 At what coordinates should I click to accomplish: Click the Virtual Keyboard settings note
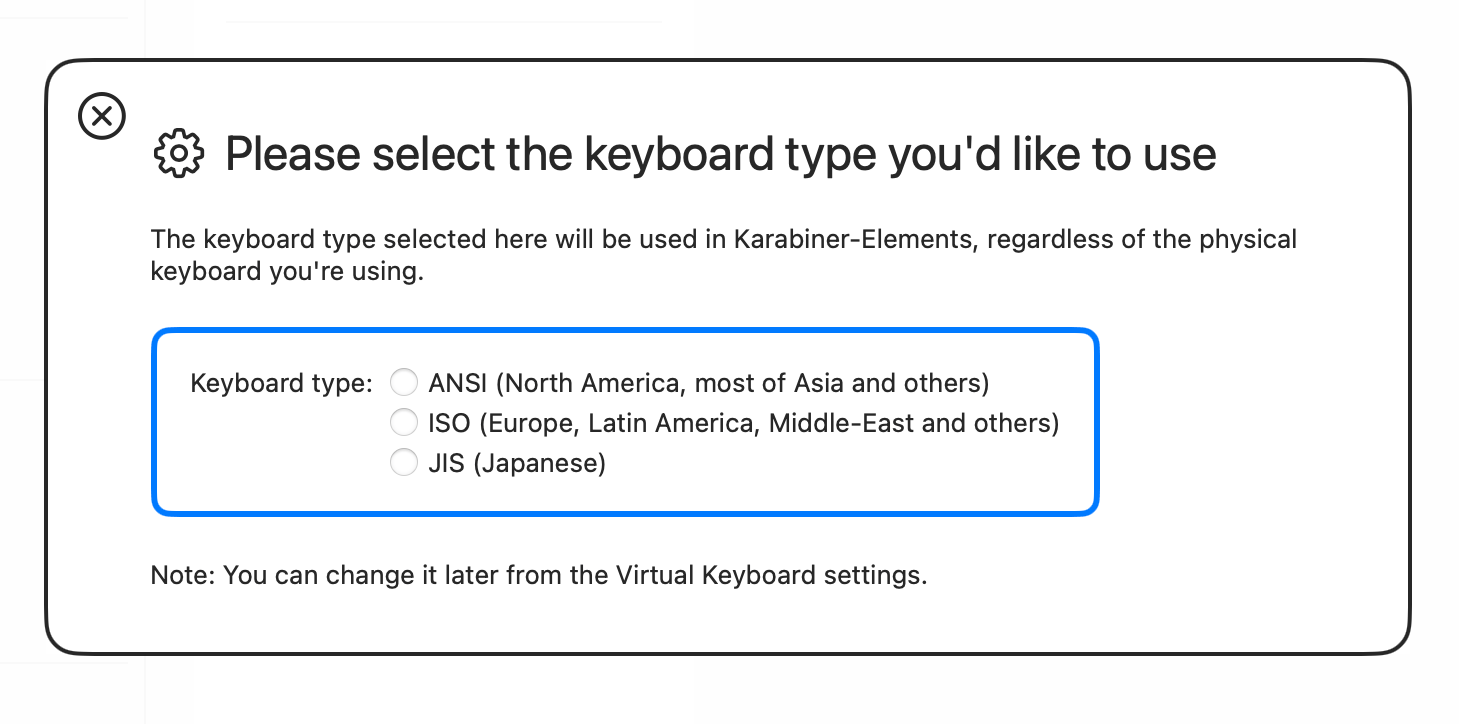tap(538, 575)
